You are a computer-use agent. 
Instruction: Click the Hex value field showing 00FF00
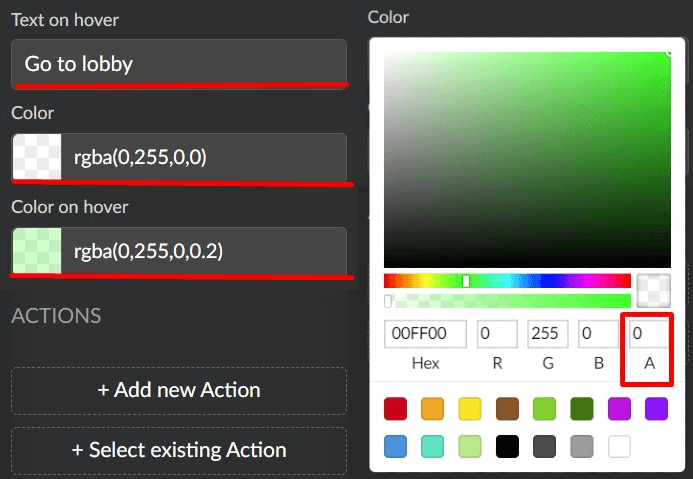pos(425,333)
